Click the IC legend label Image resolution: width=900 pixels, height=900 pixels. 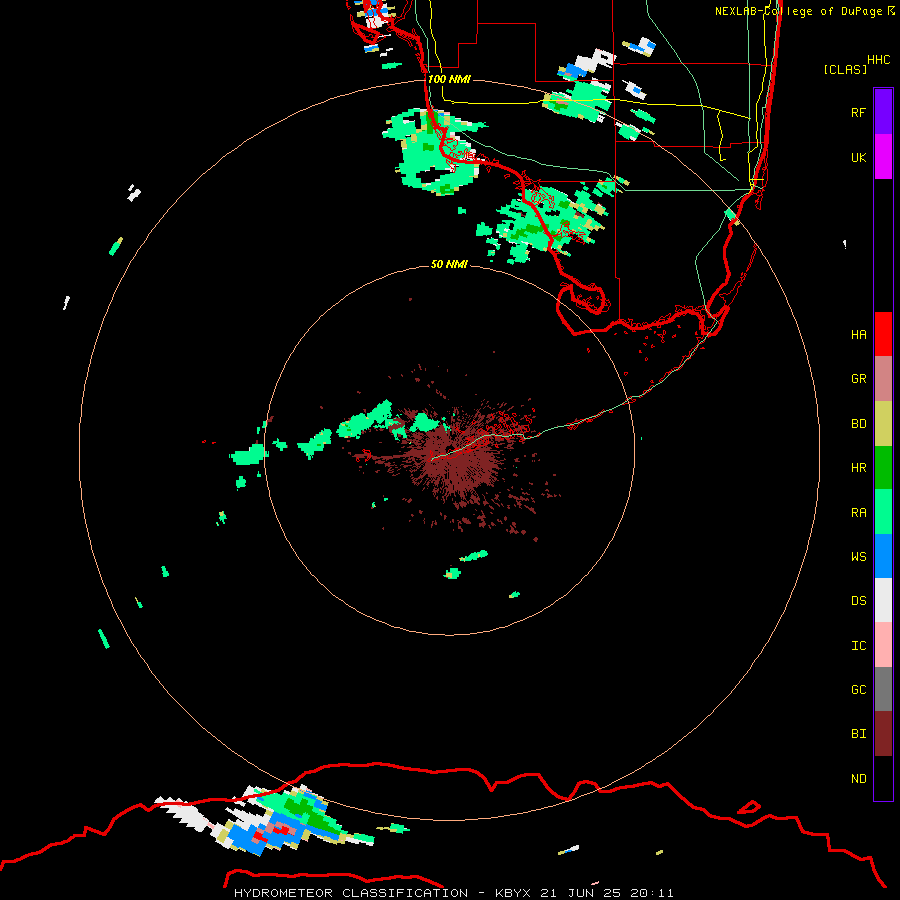[x=858, y=645]
